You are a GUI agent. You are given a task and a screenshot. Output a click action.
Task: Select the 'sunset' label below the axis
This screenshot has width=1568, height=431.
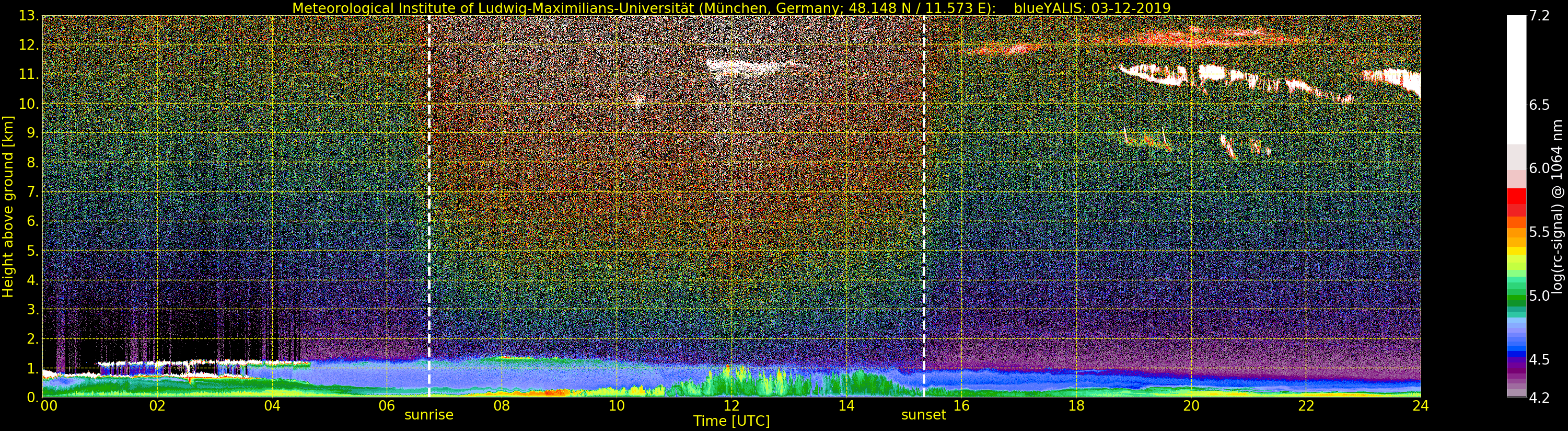(x=923, y=415)
